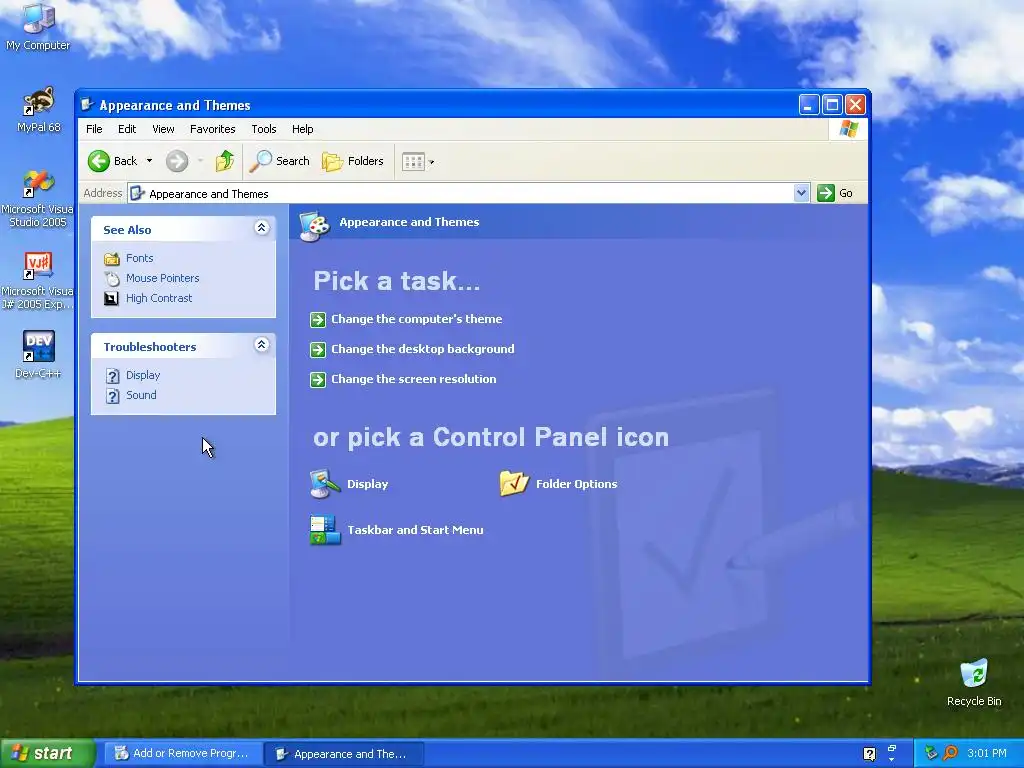Expand the Address bar dropdown
This screenshot has height=768, width=1024.
[x=801, y=193]
